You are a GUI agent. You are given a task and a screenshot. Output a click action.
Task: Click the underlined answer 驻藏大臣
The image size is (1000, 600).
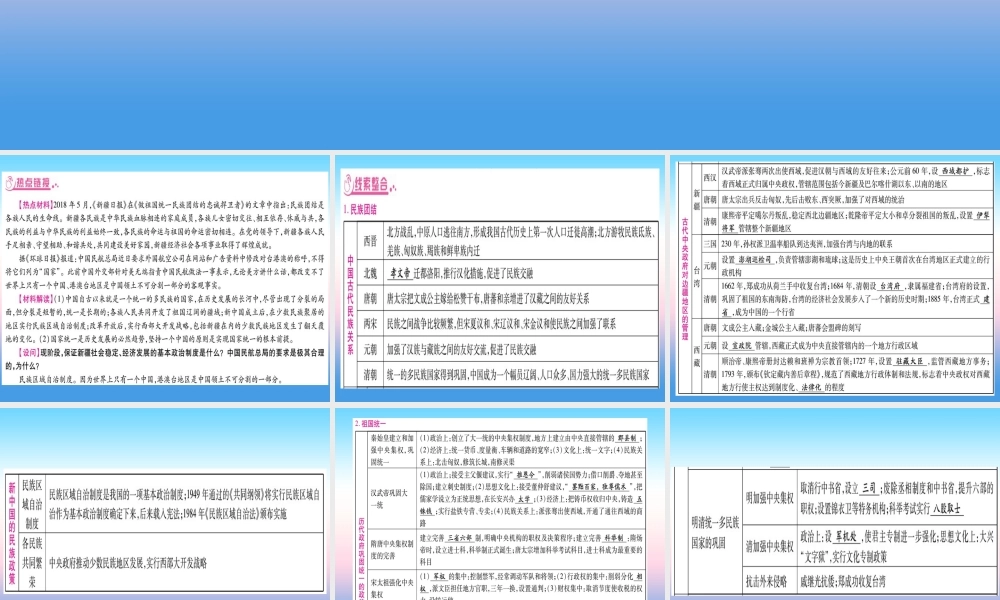coord(909,361)
